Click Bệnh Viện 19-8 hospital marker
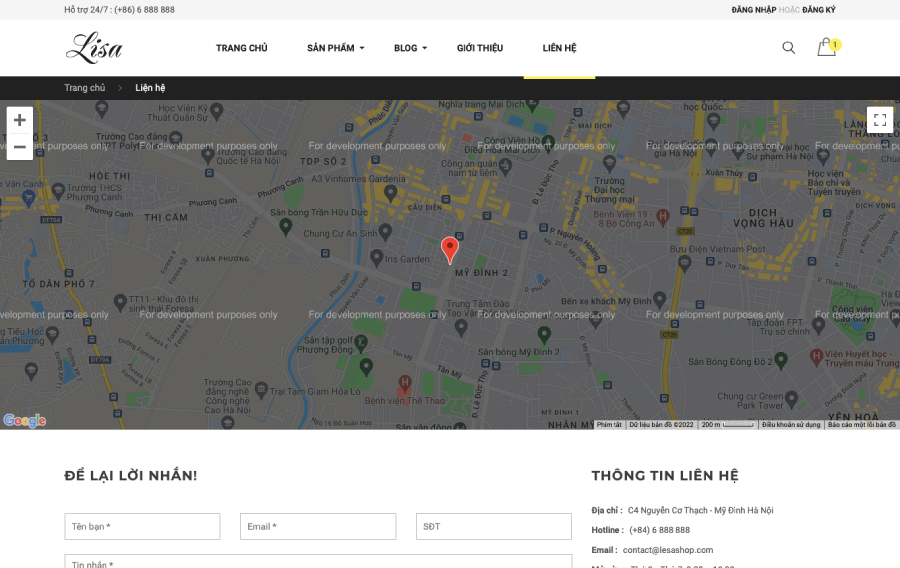This screenshot has height=568, width=900. tap(663, 217)
